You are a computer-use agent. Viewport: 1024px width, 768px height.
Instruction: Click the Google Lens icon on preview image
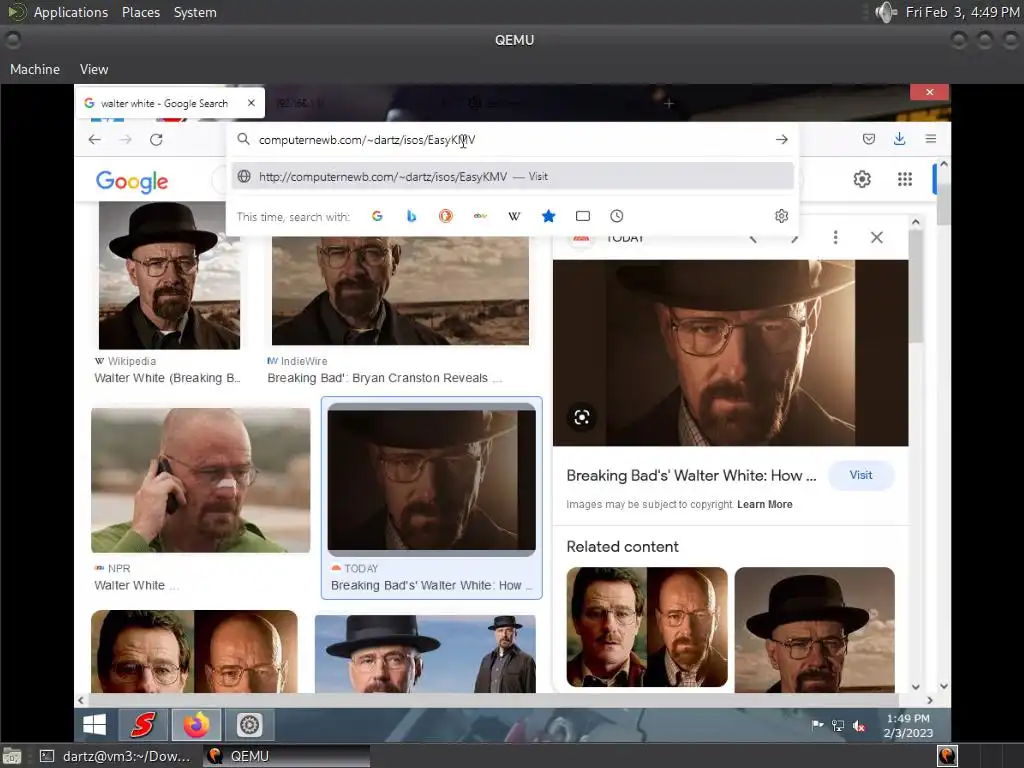coord(581,417)
